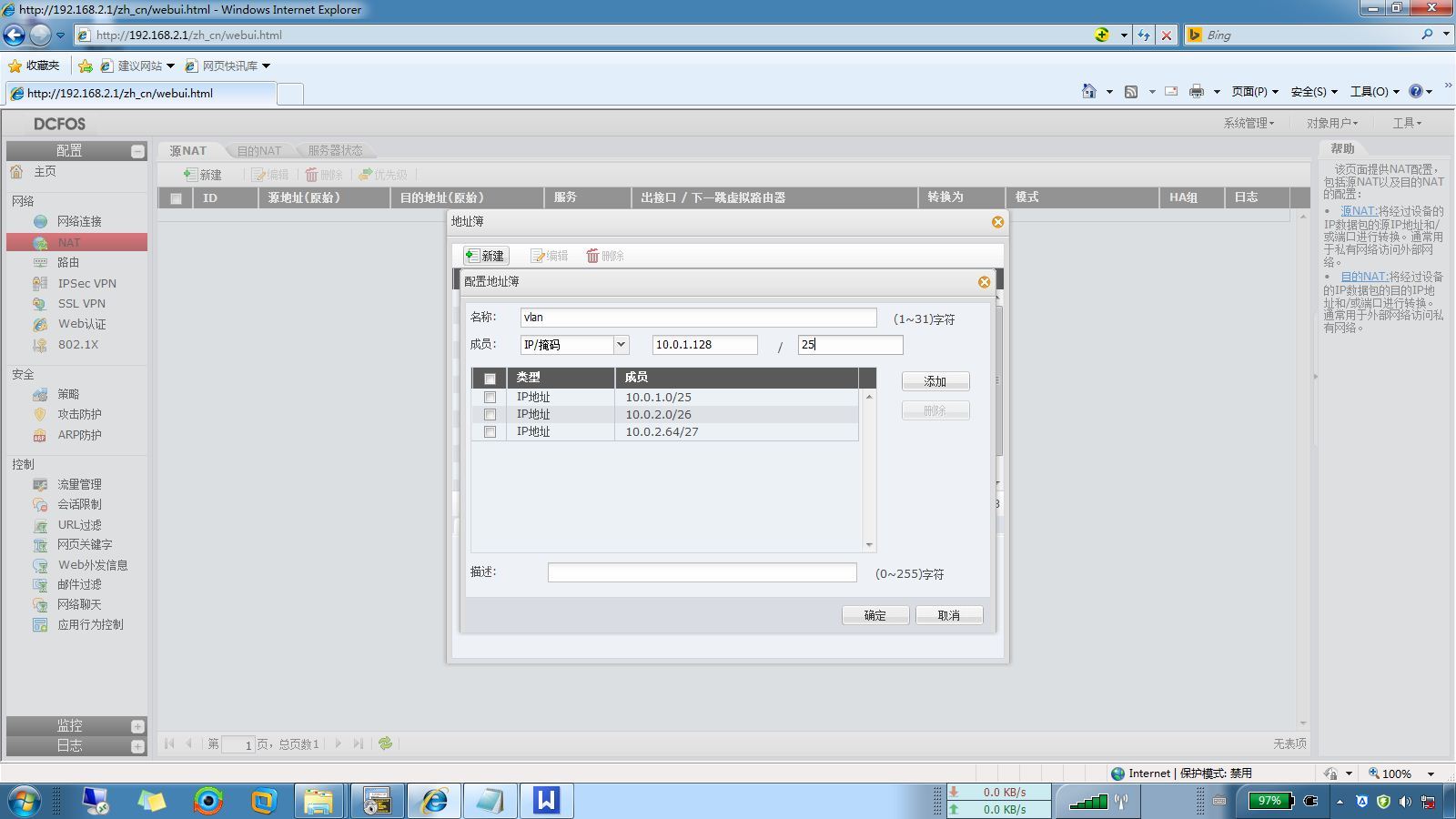Viewport: 1456px width, 819px height.
Task: Open 网络连接 network connection icon
Action: 40,221
